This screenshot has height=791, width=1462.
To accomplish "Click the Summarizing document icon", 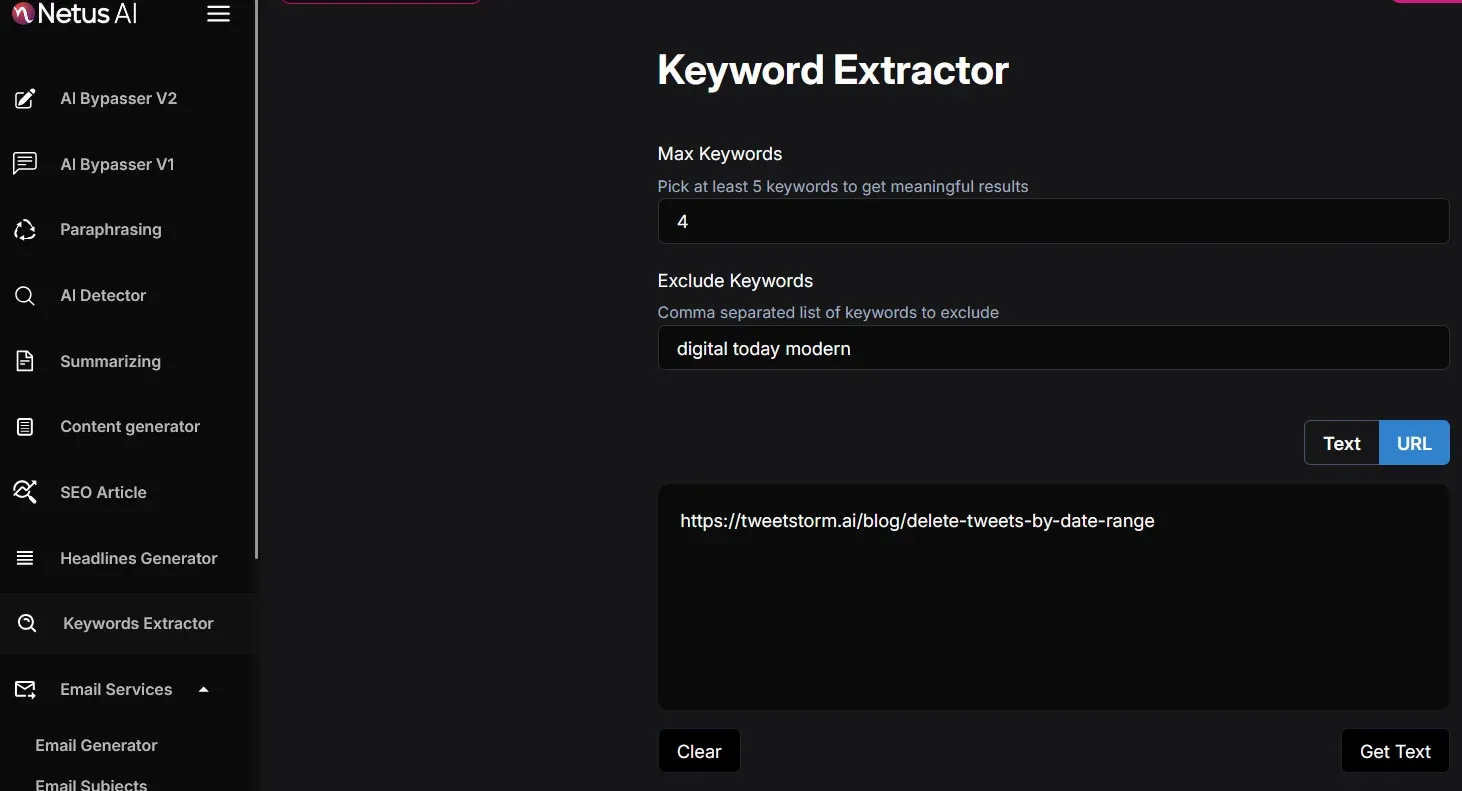I will (x=25, y=361).
